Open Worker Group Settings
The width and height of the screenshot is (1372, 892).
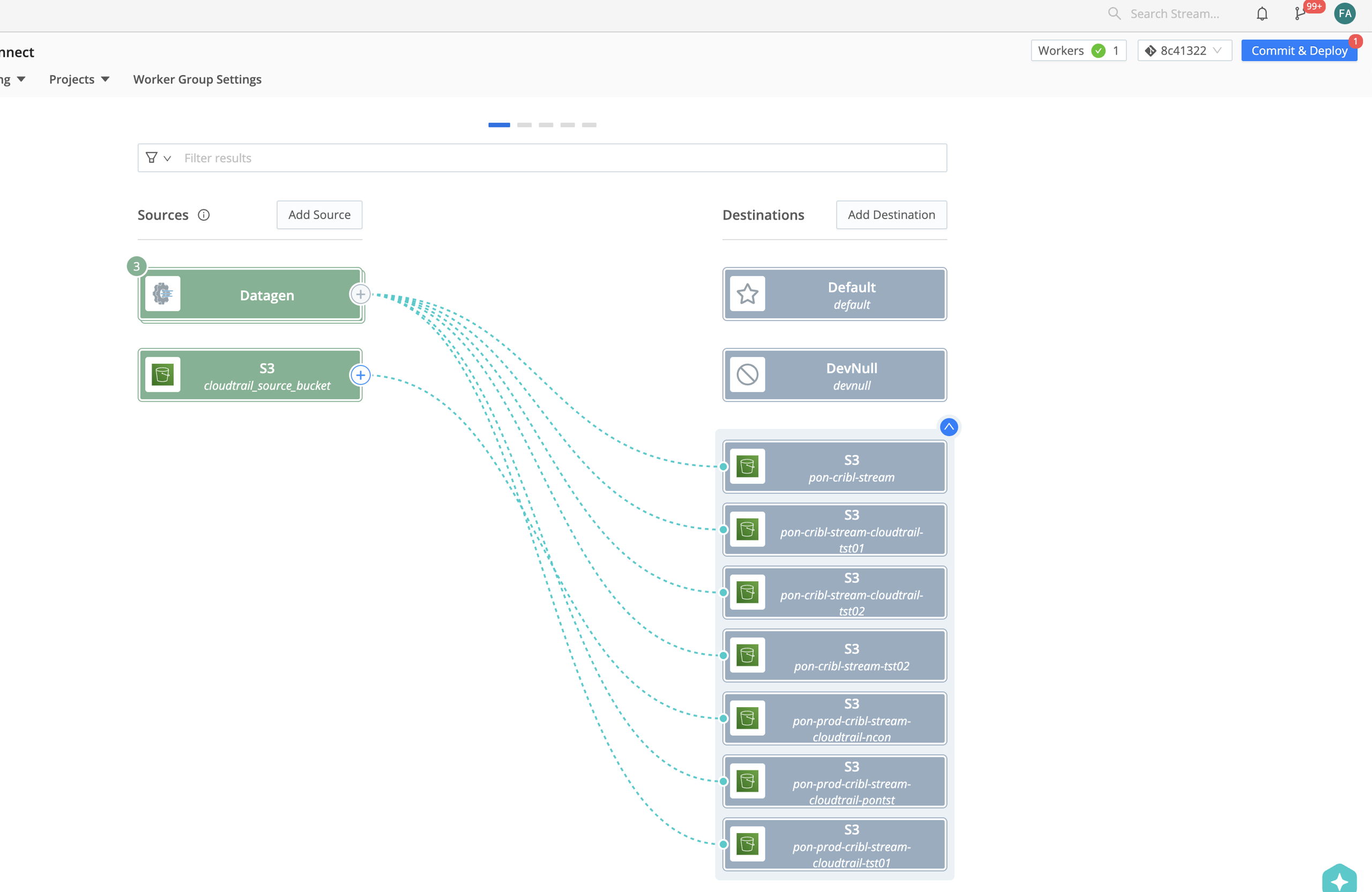pyautogui.click(x=197, y=79)
